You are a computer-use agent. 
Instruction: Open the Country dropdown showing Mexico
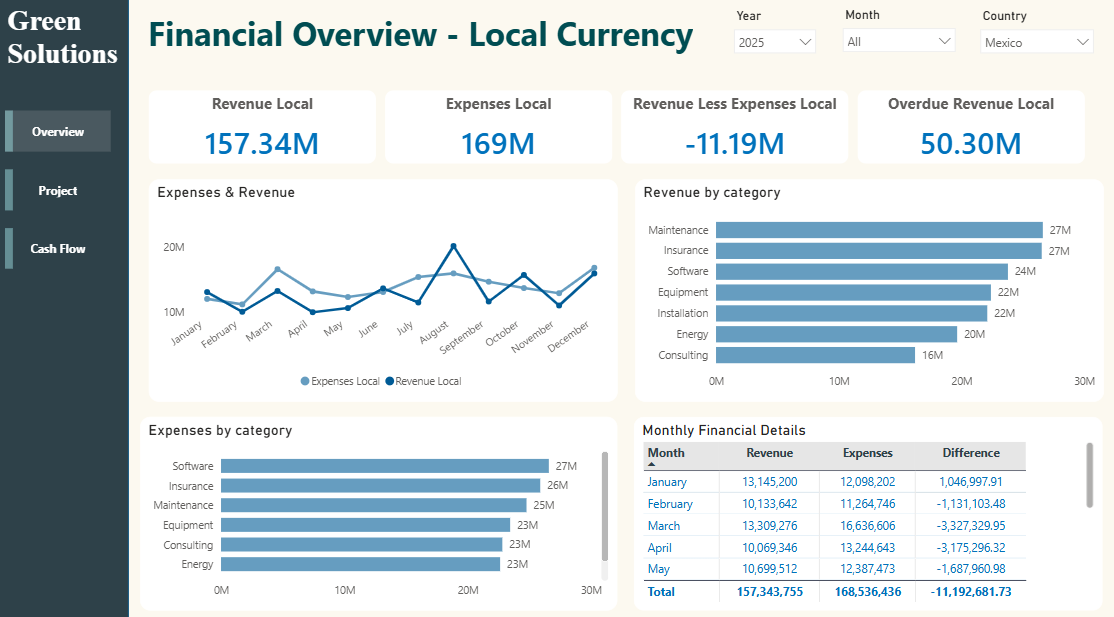pyautogui.click(x=1037, y=42)
